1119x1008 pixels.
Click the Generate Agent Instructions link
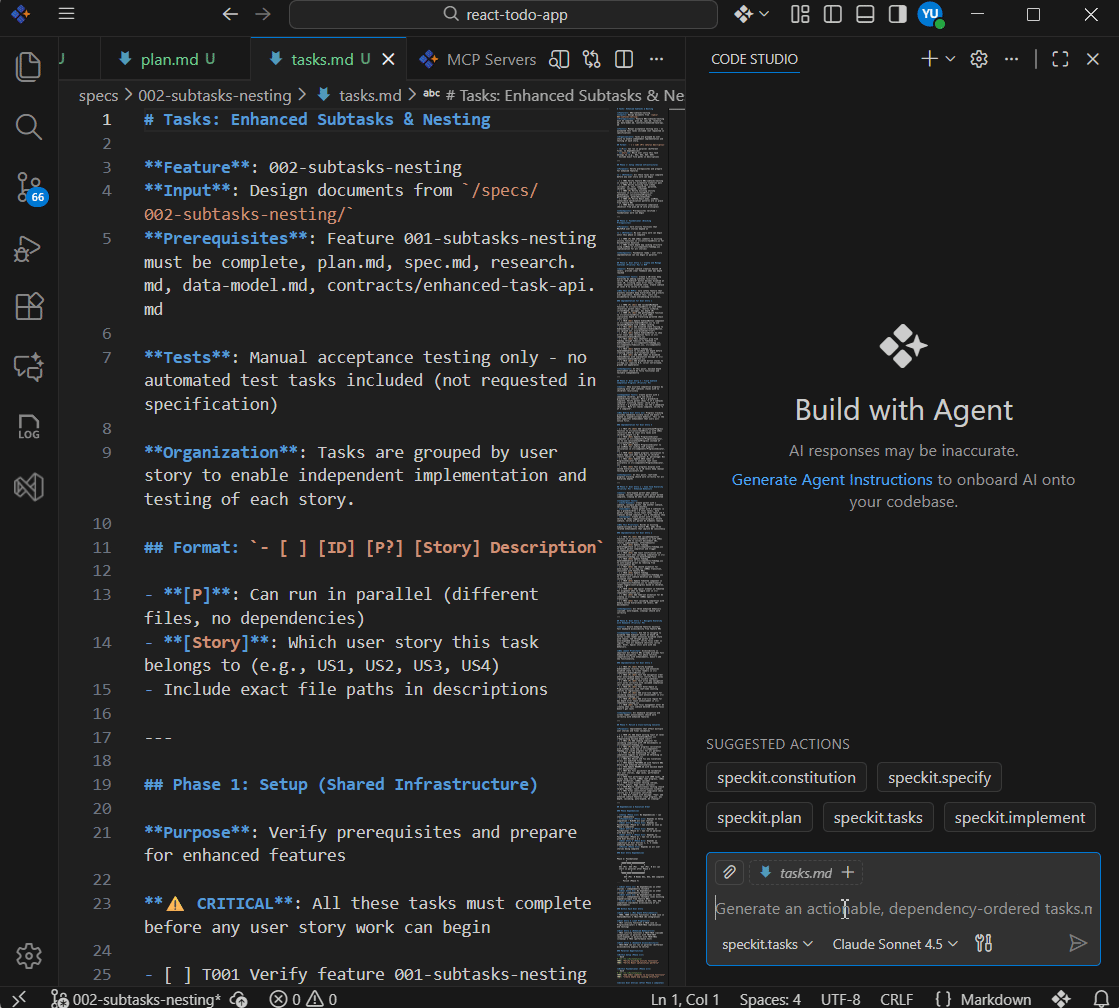tap(831, 479)
